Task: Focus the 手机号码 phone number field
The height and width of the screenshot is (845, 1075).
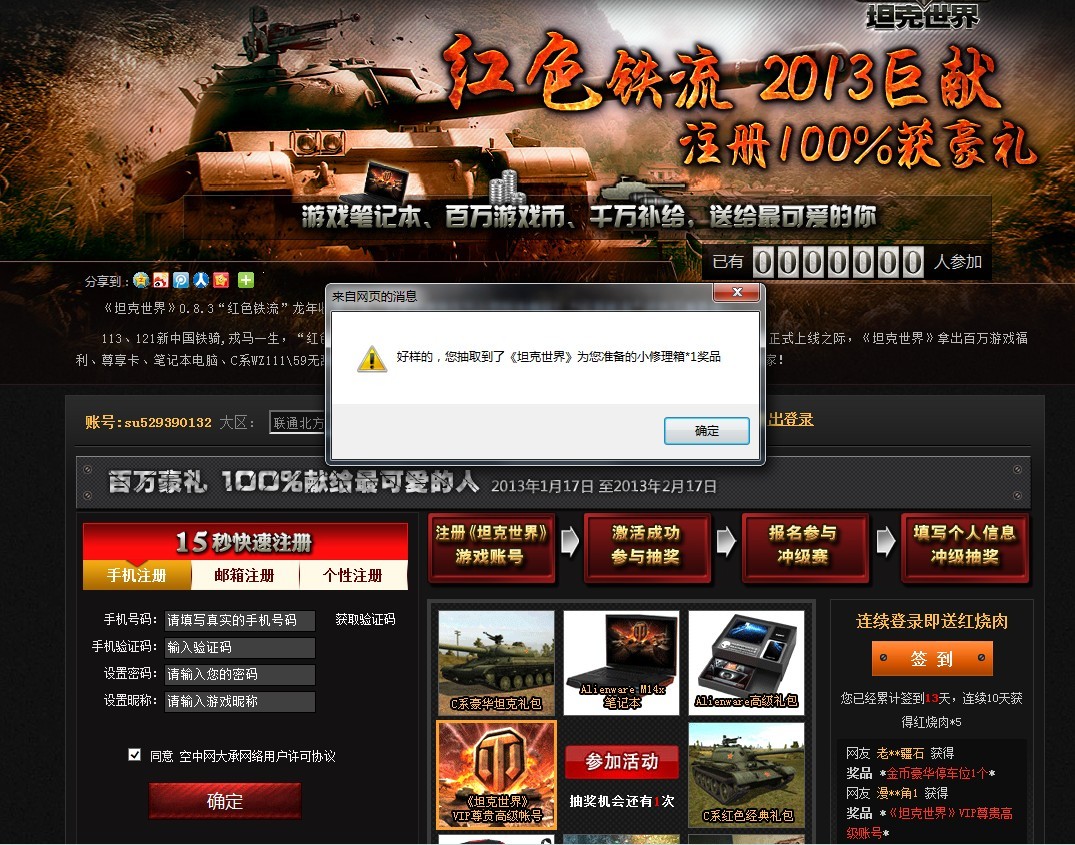Action: [x=240, y=620]
